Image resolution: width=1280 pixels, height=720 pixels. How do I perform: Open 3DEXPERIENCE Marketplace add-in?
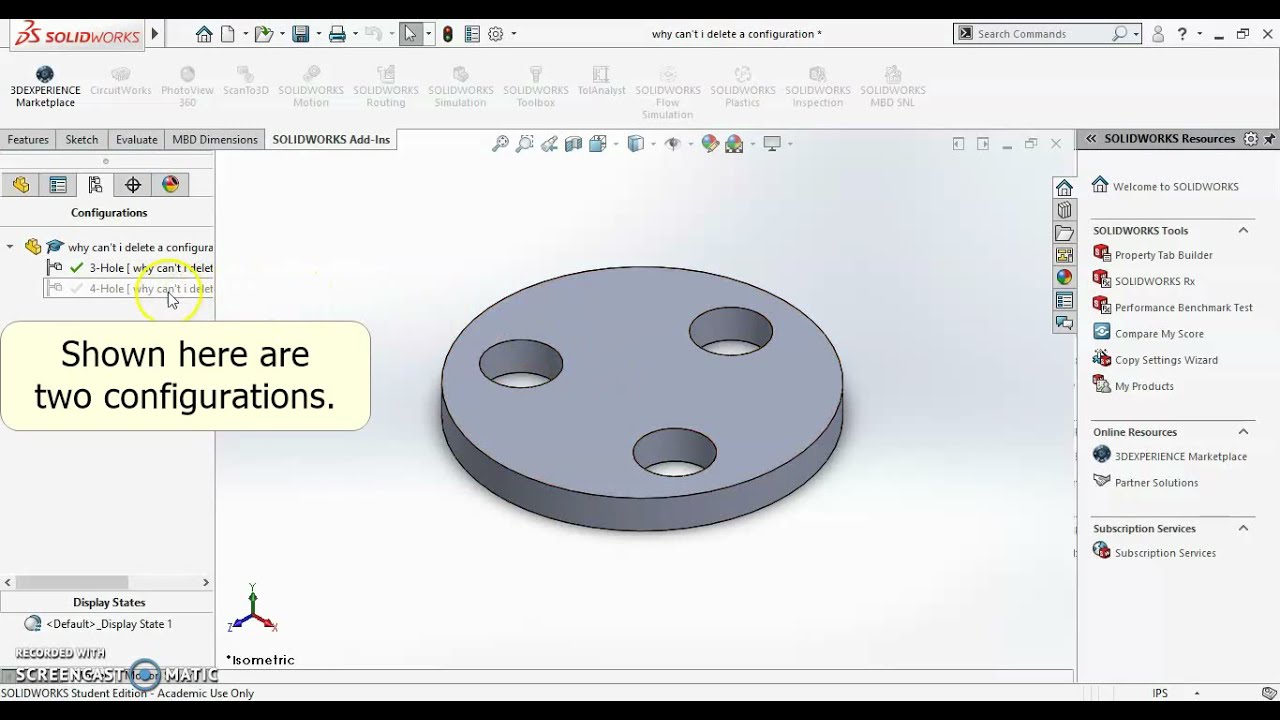[45, 87]
